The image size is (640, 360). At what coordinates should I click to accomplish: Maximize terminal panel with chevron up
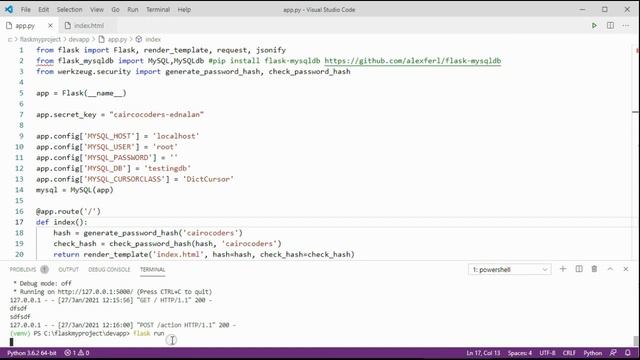click(x=610, y=269)
